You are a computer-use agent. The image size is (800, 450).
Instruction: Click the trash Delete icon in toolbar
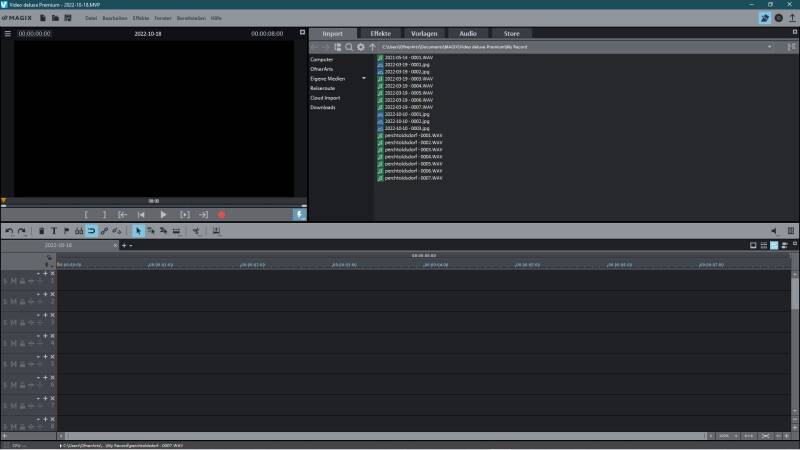41,231
